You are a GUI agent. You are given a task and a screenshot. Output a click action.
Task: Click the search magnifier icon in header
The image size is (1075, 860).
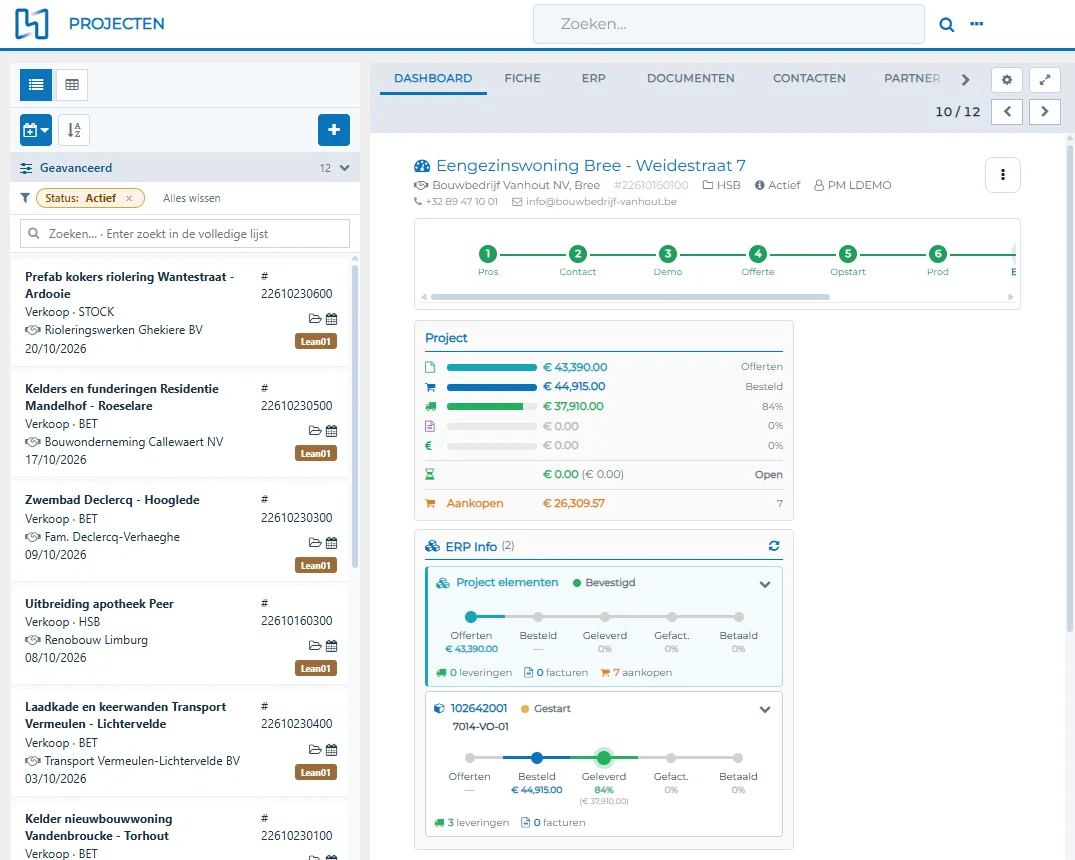(946, 25)
